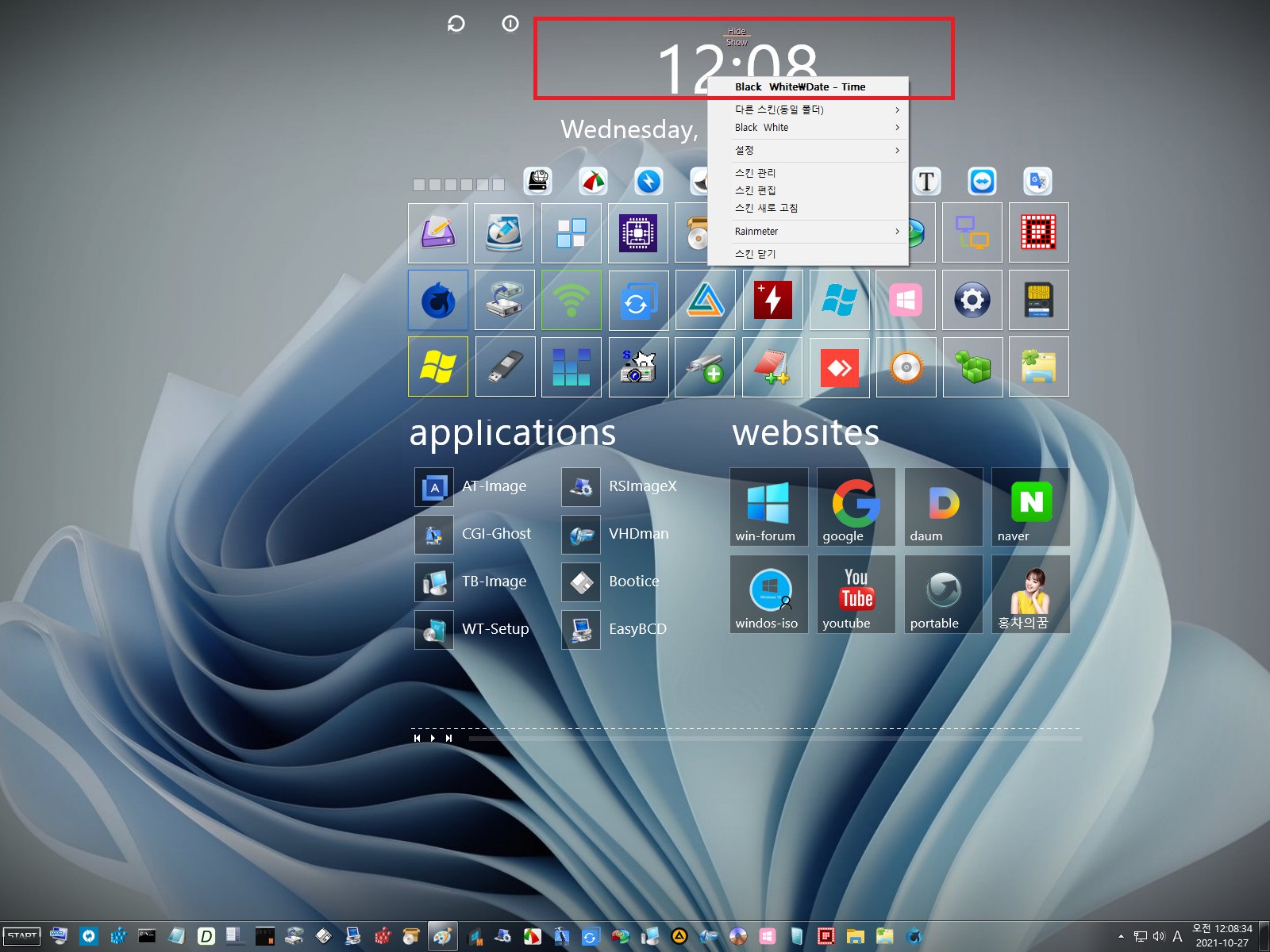Click the TeamViewer round icon

982,182
